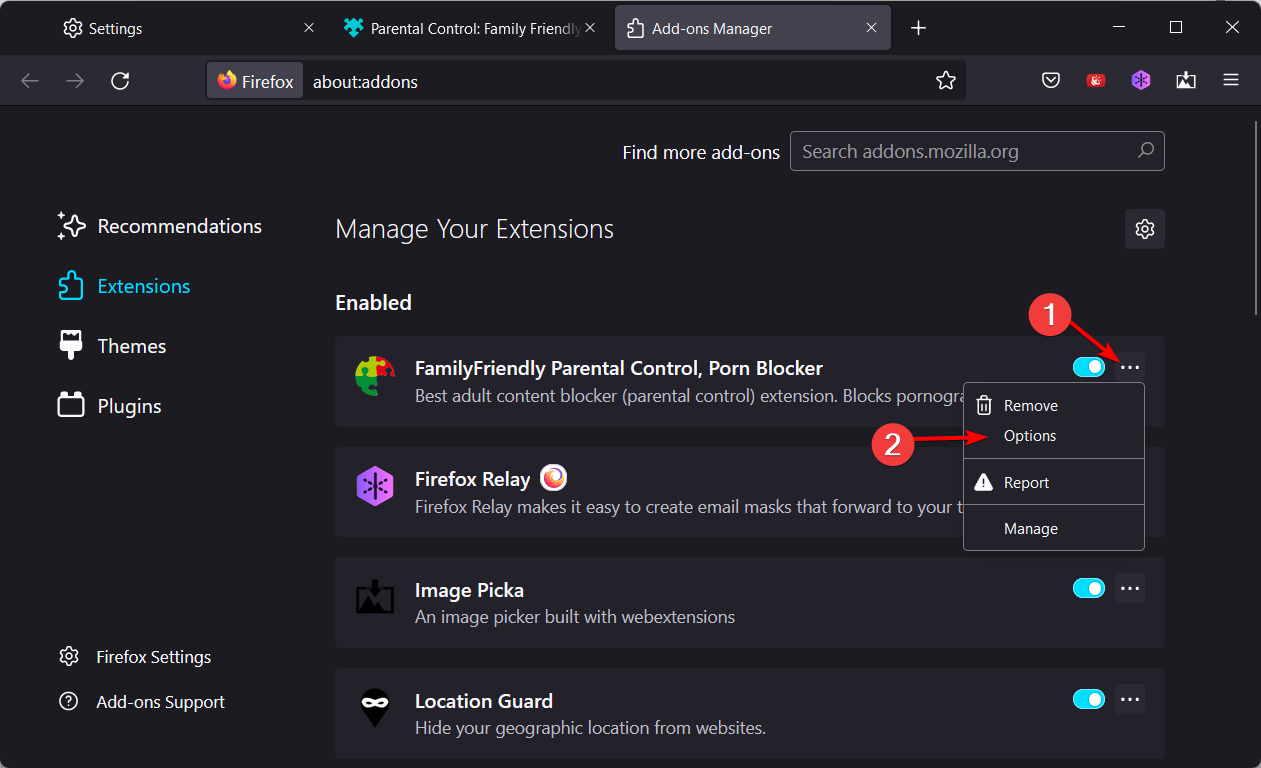Open the red extension icon in the toolbar
The height and width of the screenshot is (768, 1261).
(x=1096, y=81)
